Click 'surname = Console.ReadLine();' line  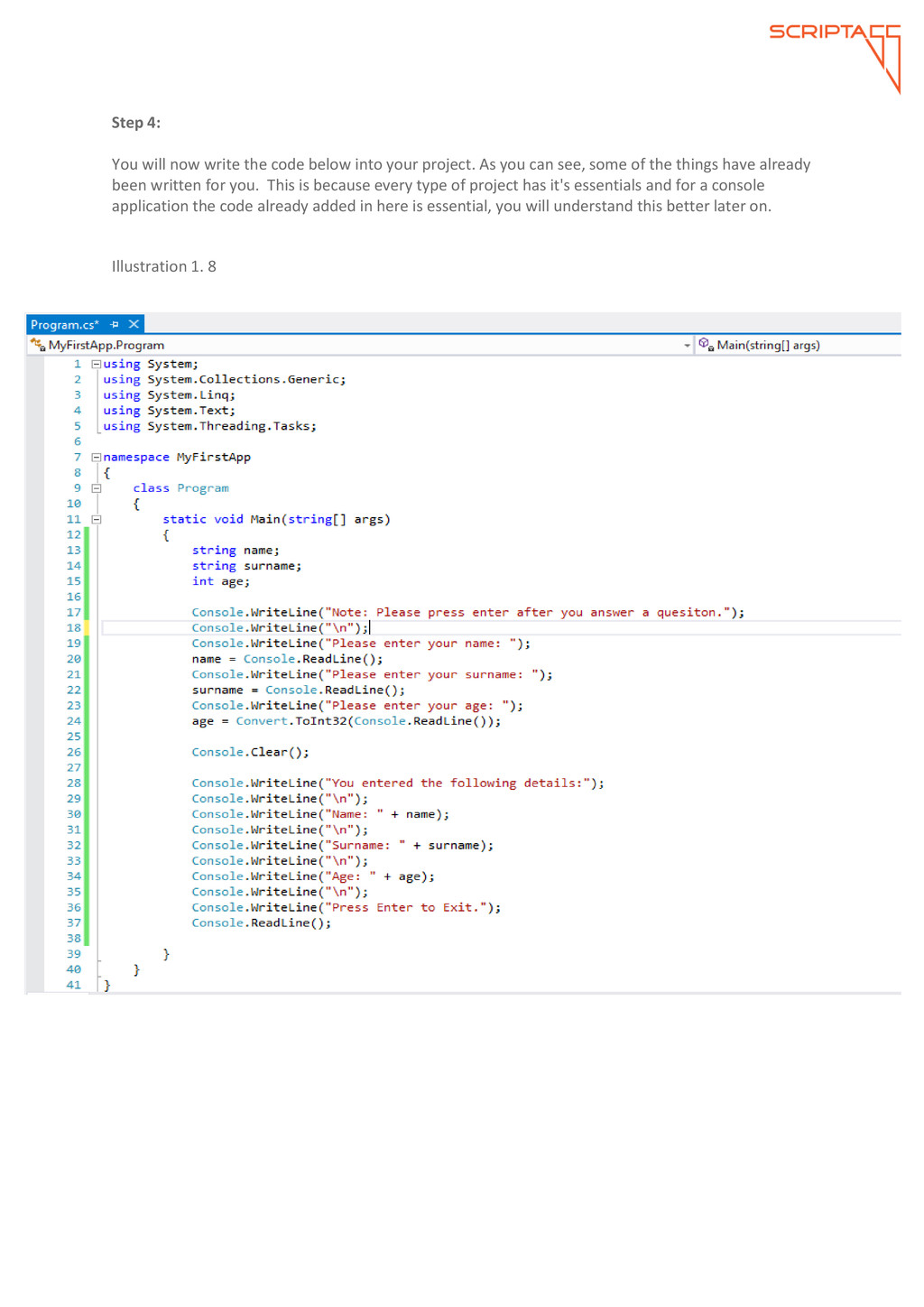[299, 691]
